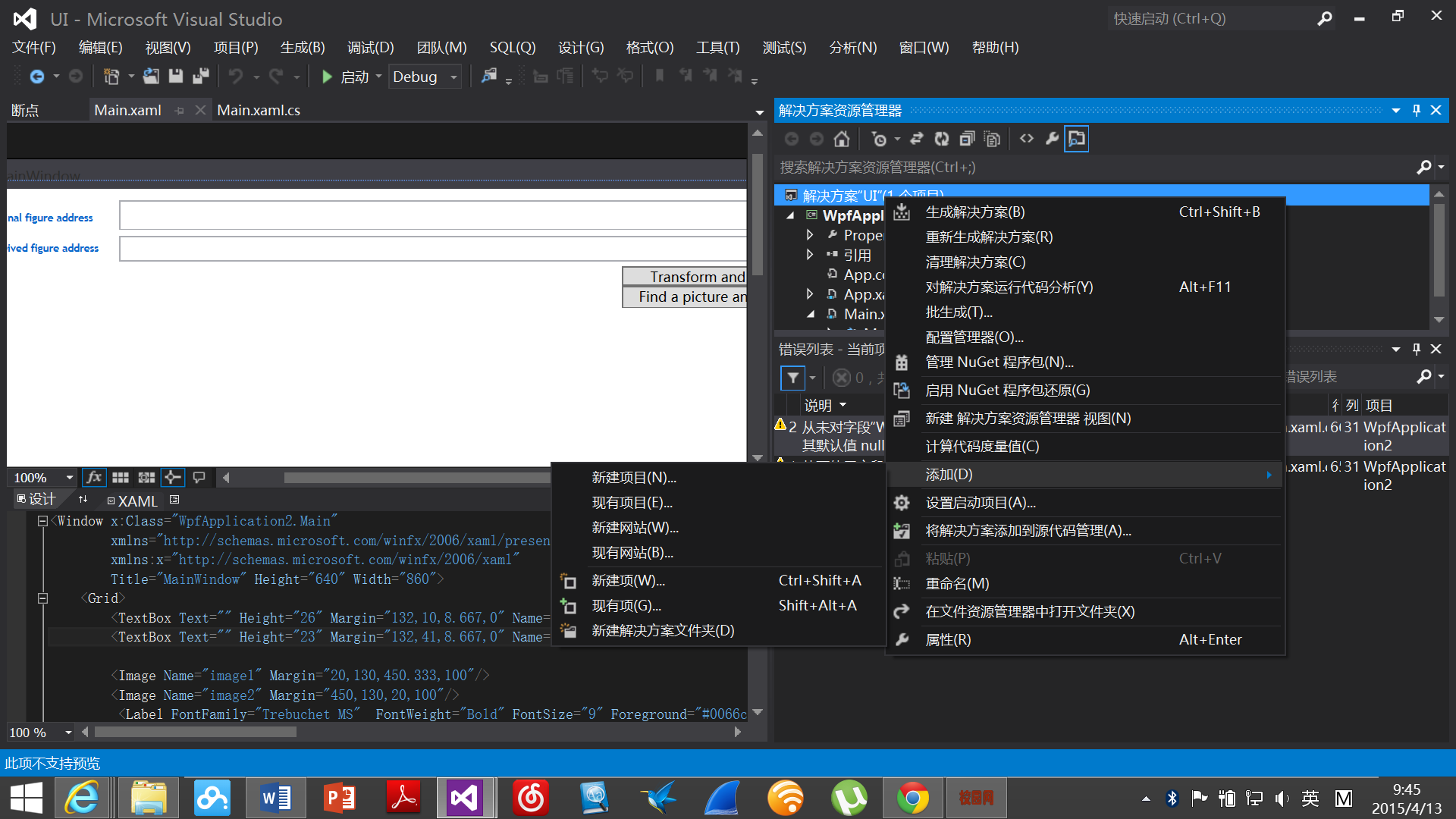Open the designer 100% zoom dropdown

[69, 477]
